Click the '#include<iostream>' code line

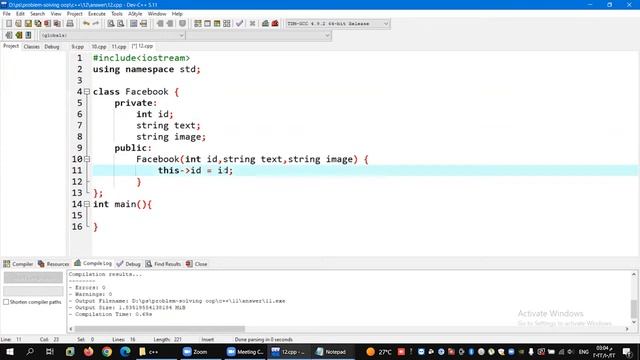coord(141,58)
